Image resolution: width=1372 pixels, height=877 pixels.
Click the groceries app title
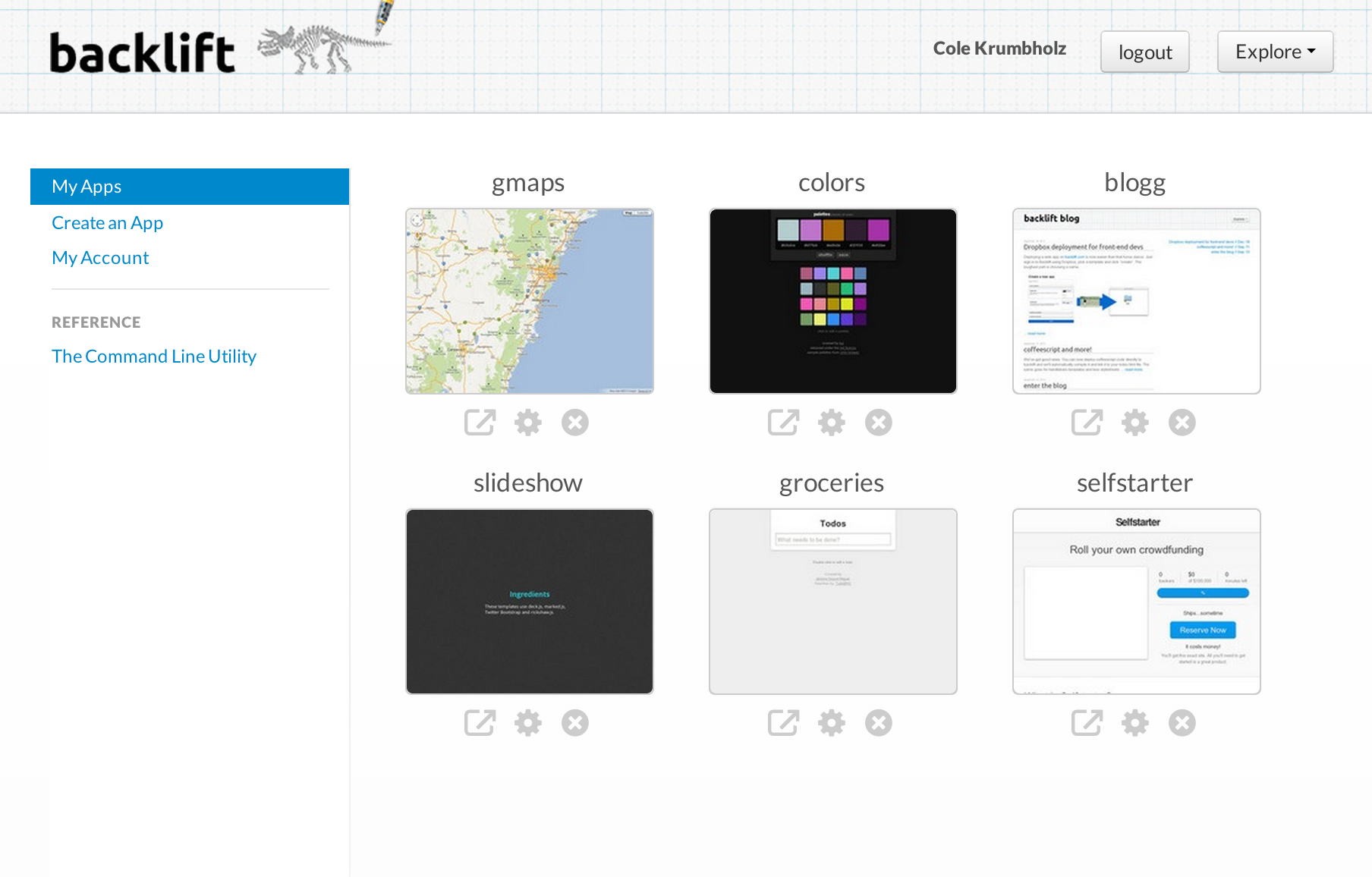(x=832, y=483)
